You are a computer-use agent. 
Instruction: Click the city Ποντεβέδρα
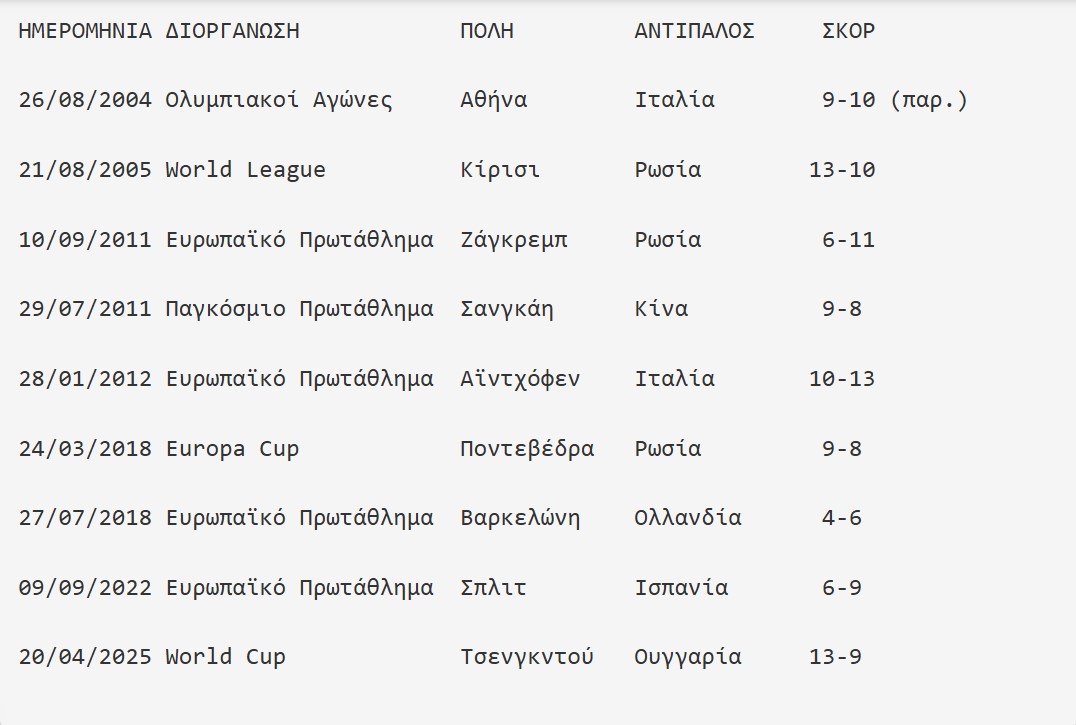click(x=527, y=449)
